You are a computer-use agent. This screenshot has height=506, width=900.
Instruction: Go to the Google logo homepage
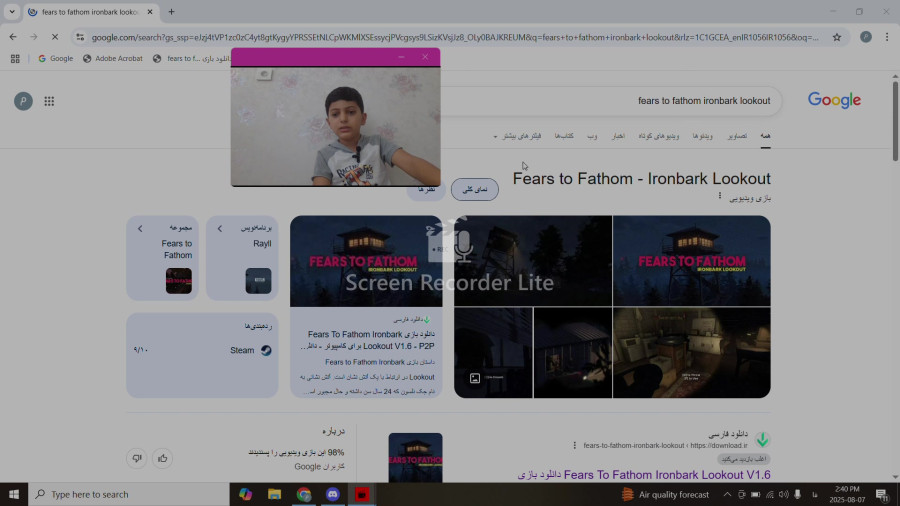[834, 100]
